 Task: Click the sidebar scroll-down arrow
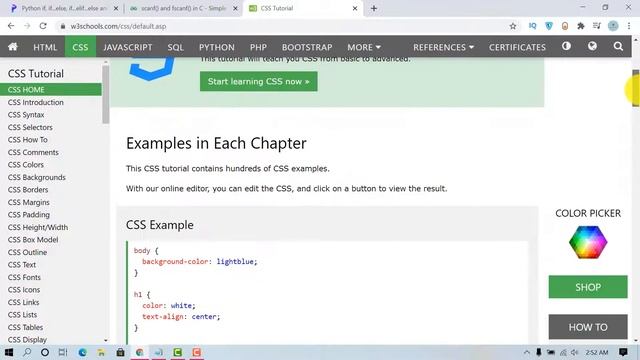tap(106, 340)
